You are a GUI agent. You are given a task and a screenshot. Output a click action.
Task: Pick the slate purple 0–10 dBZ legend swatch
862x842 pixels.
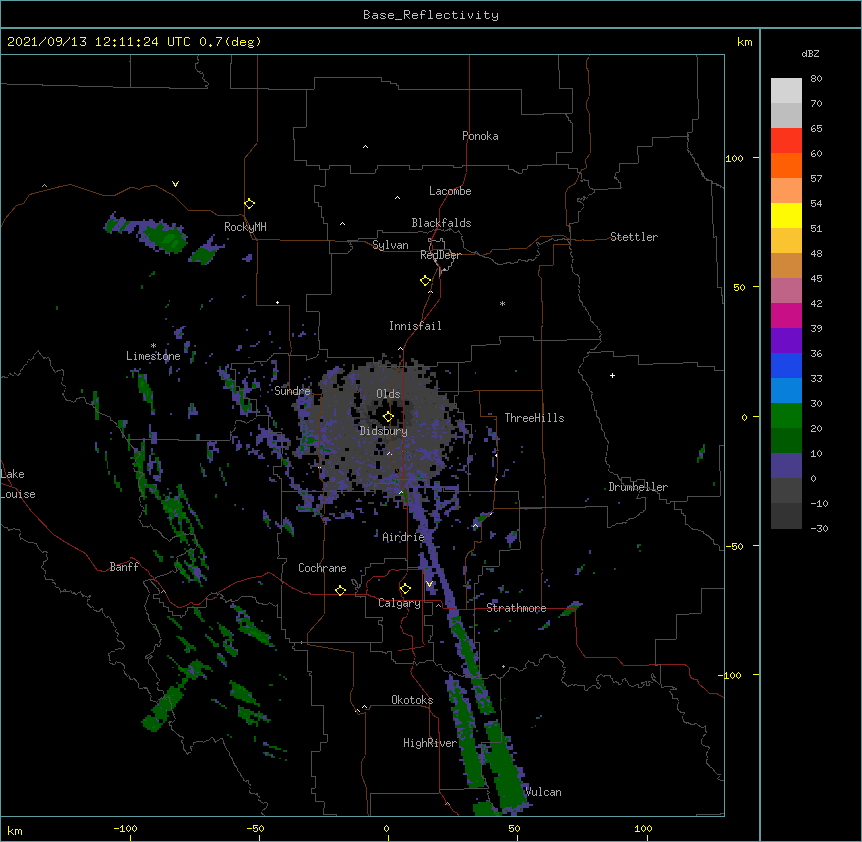[x=786, y=466]
